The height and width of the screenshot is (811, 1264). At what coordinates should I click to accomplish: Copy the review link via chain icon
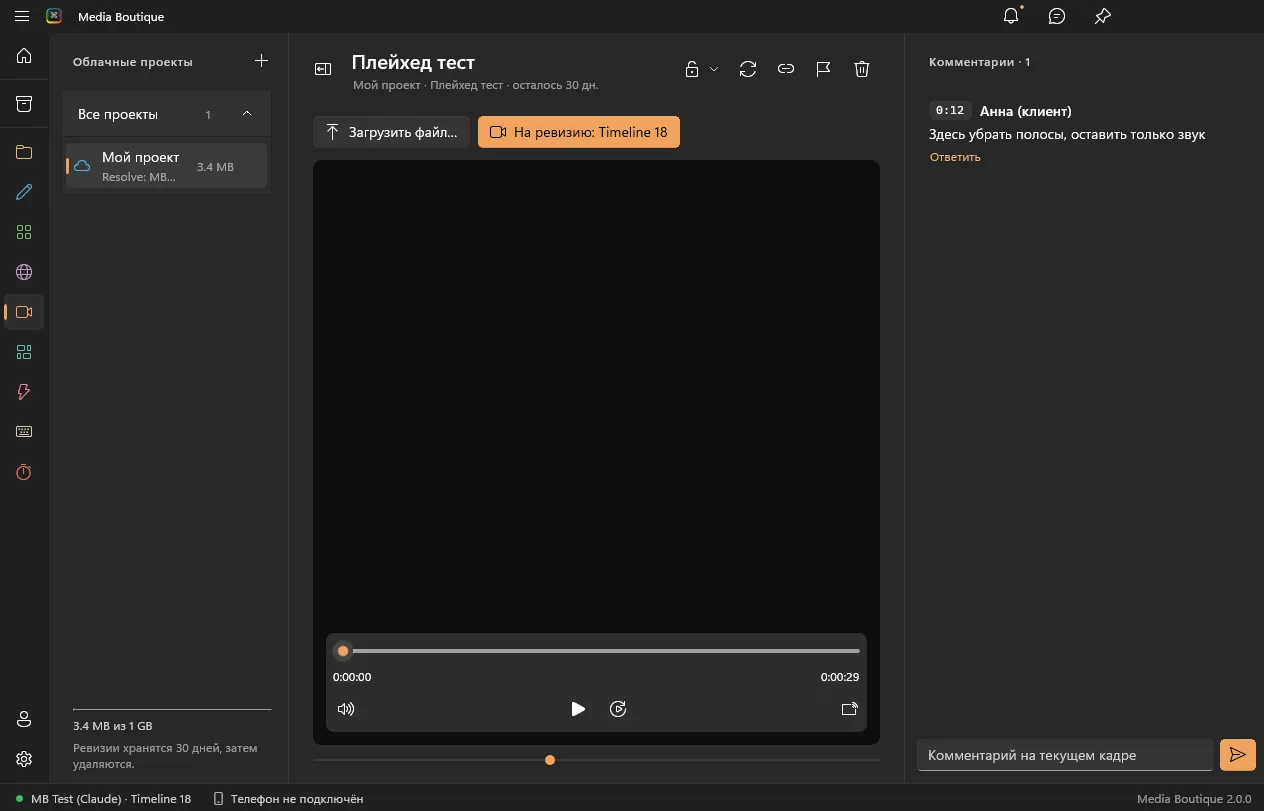click(x=786, y=69)
